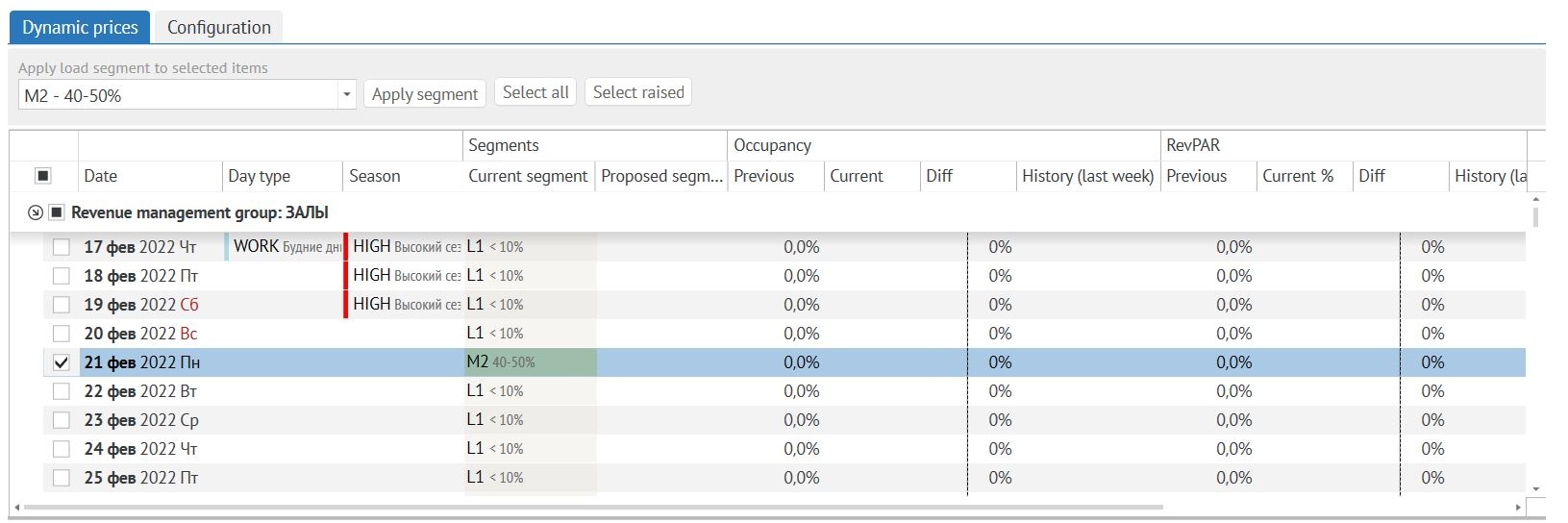Open the load segment dropdown arrow
1568x523 pixels.
click(346, 95)
